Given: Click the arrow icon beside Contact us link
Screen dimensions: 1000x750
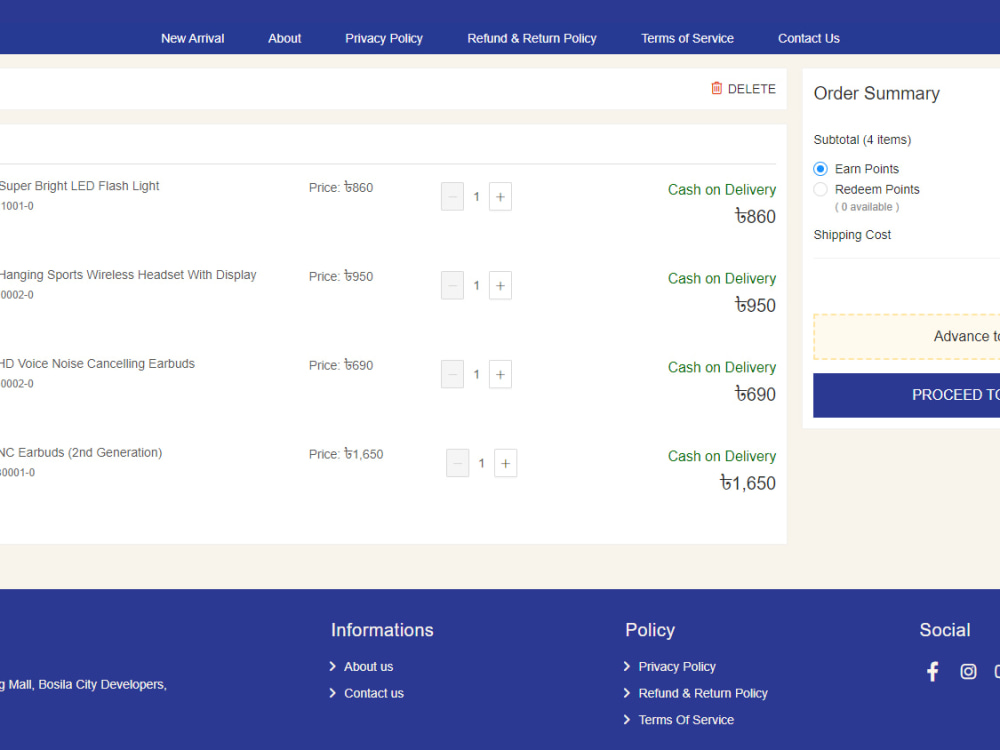Looking at the screenshot, I should click(x=333, y=693).
